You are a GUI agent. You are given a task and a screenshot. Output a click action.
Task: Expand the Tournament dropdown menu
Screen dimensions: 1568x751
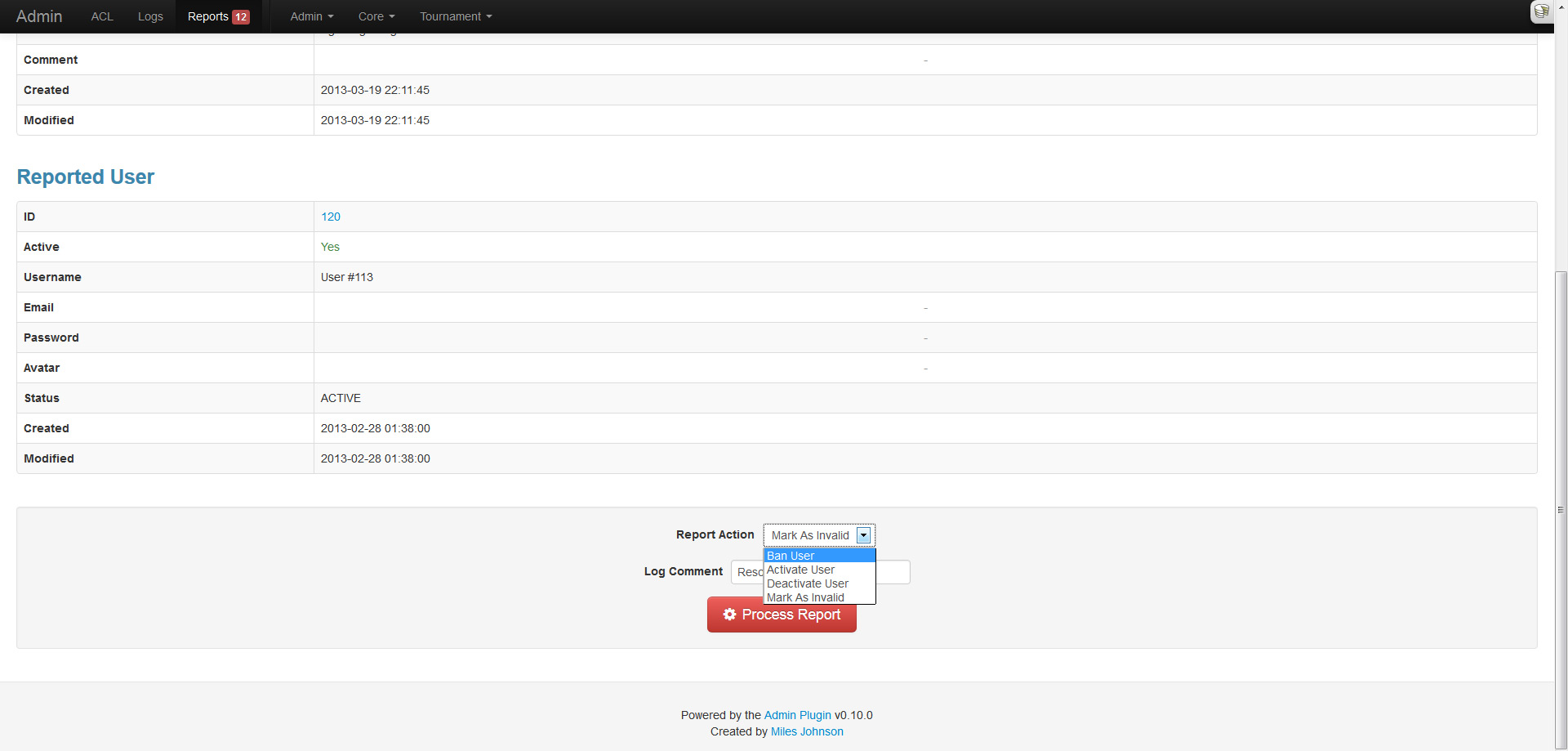tap(455, 16)
